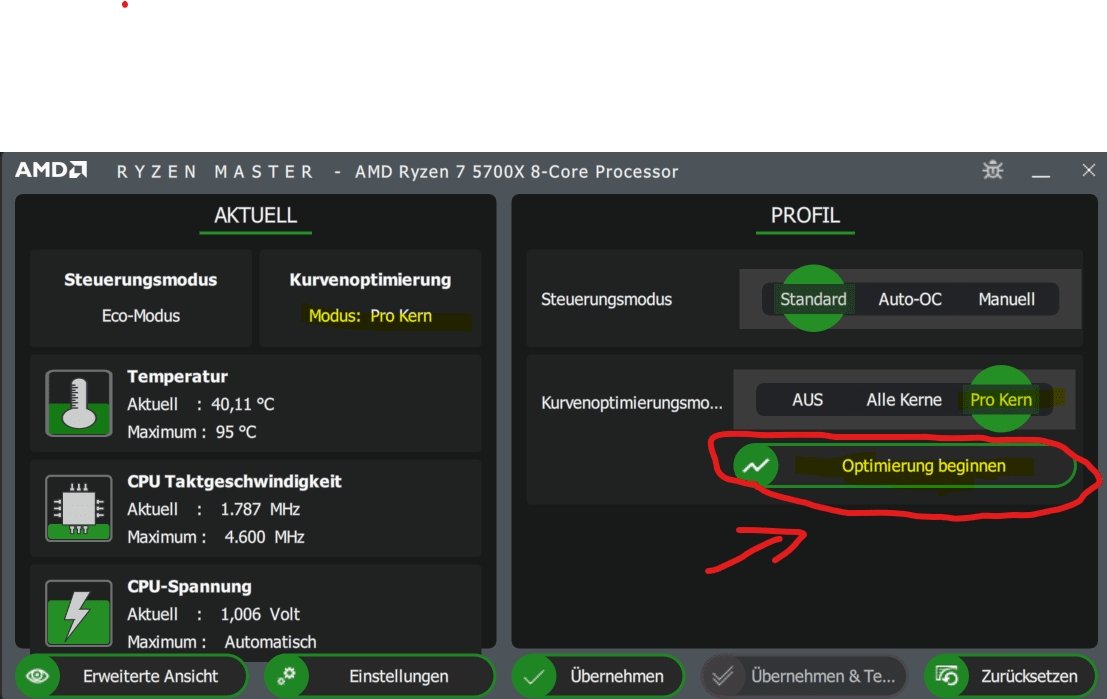Click the thermometer Temperatur icon
Viewport: 1107px width, 699px height.
[78, 403]
